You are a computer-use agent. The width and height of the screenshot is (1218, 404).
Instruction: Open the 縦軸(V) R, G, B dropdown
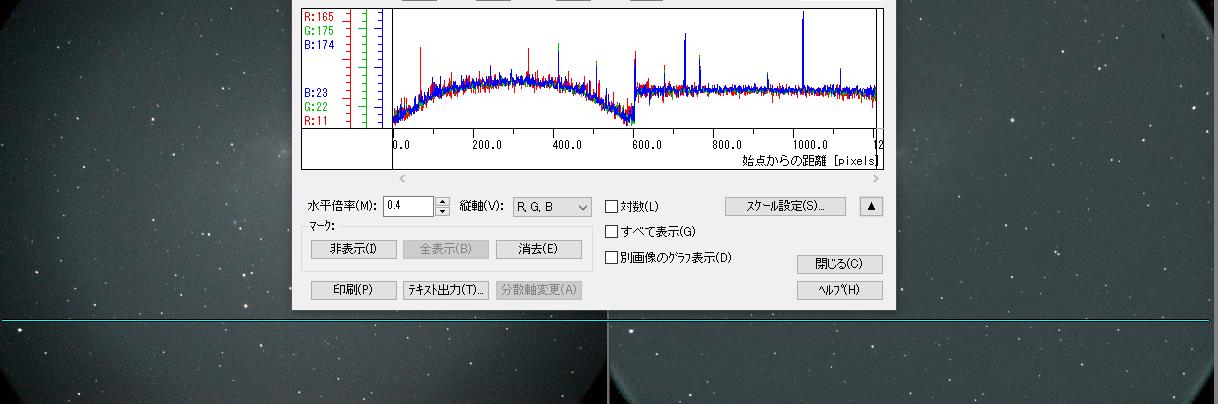[x=552, y=207]
